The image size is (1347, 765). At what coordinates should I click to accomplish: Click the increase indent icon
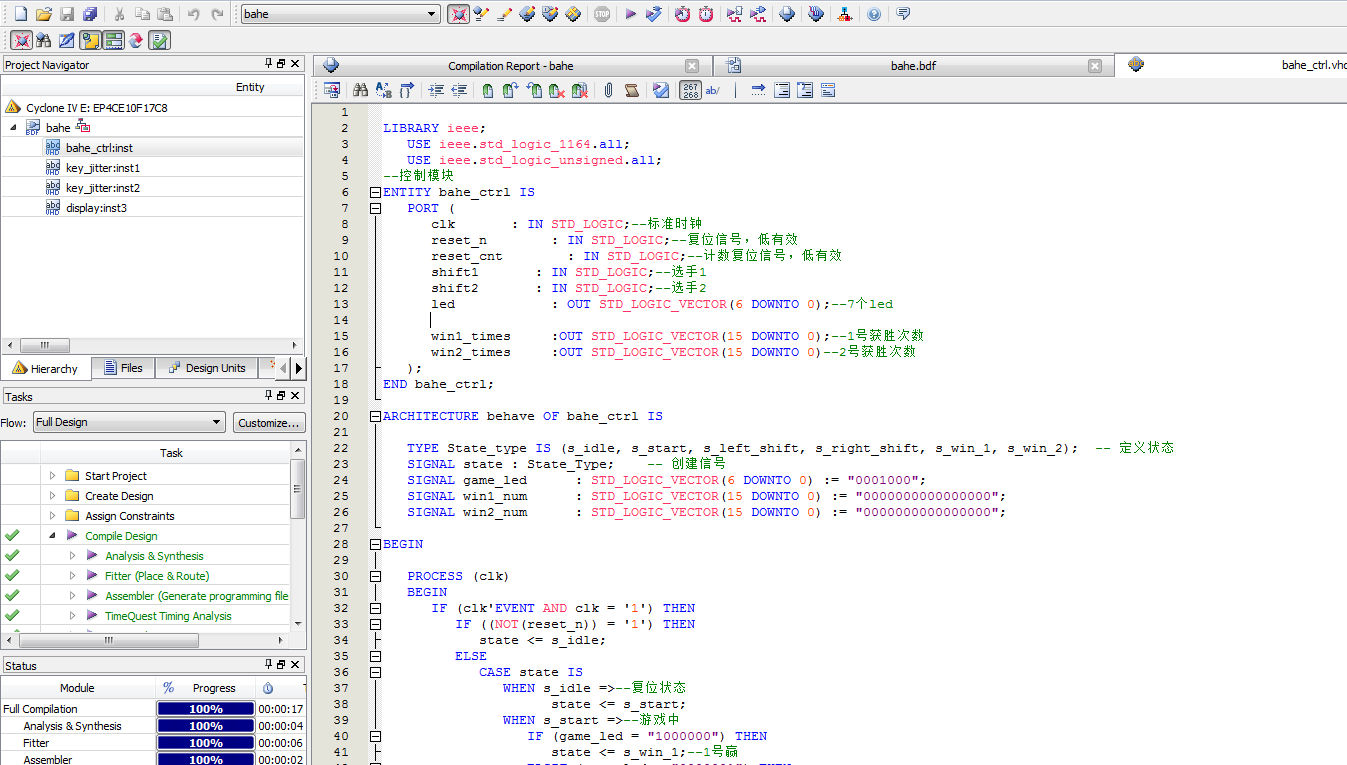tap(436, 90)
